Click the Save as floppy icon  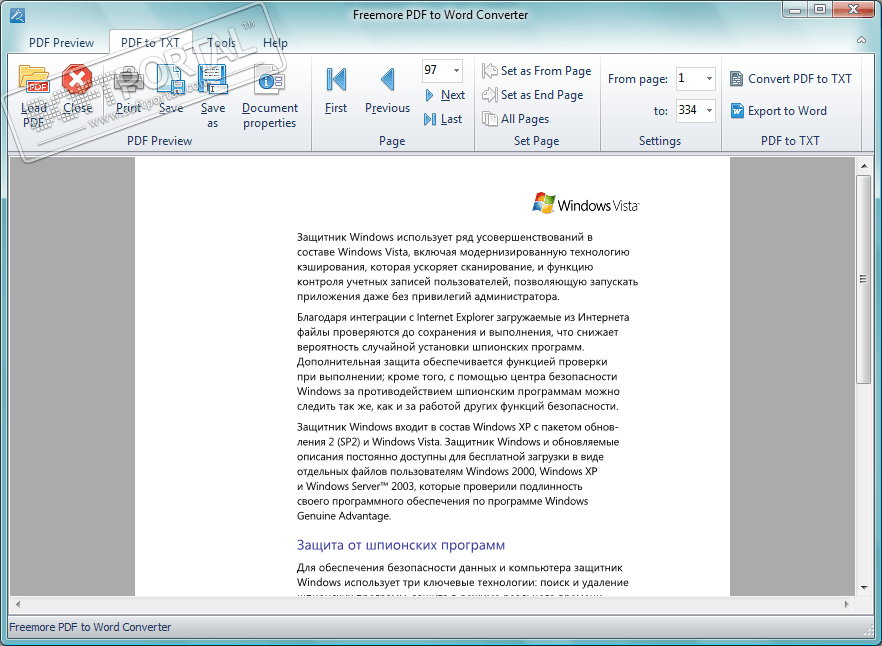(213, 79)
